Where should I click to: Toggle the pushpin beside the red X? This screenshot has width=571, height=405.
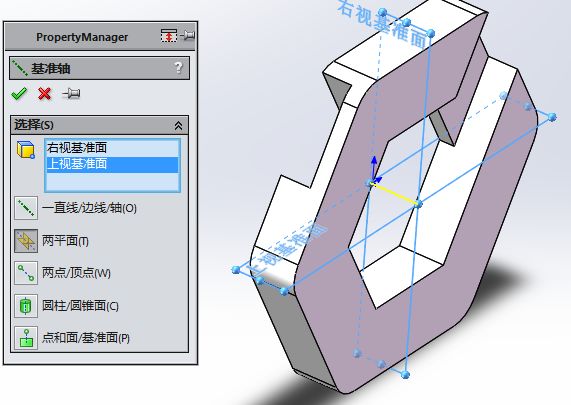click(71, 94)
